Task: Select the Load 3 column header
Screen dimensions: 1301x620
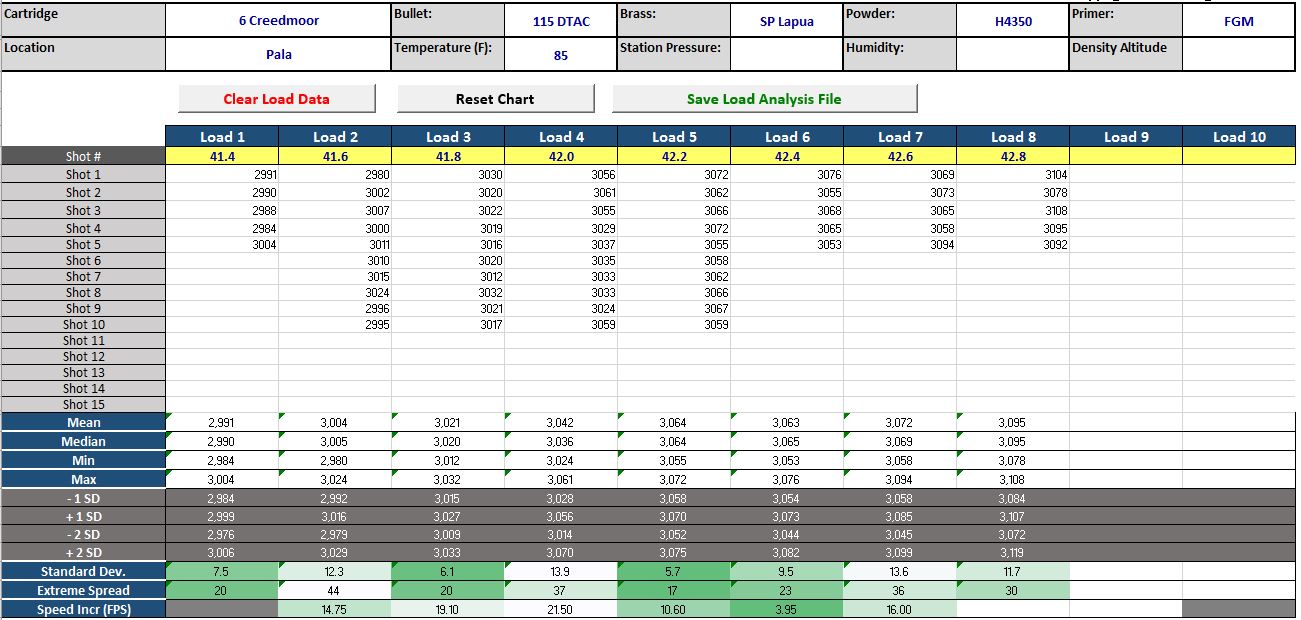Action: (x=448, y=137)
